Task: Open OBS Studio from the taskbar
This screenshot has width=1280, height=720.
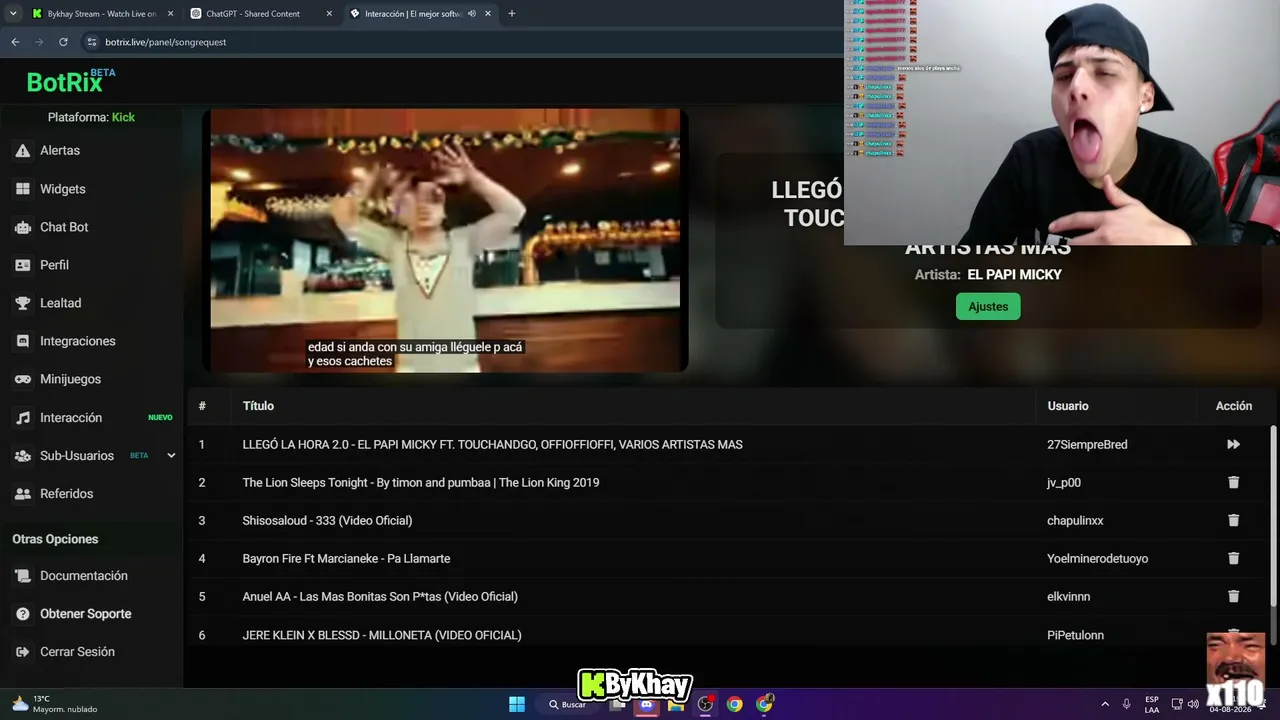Action: click(x=705, y=704)
